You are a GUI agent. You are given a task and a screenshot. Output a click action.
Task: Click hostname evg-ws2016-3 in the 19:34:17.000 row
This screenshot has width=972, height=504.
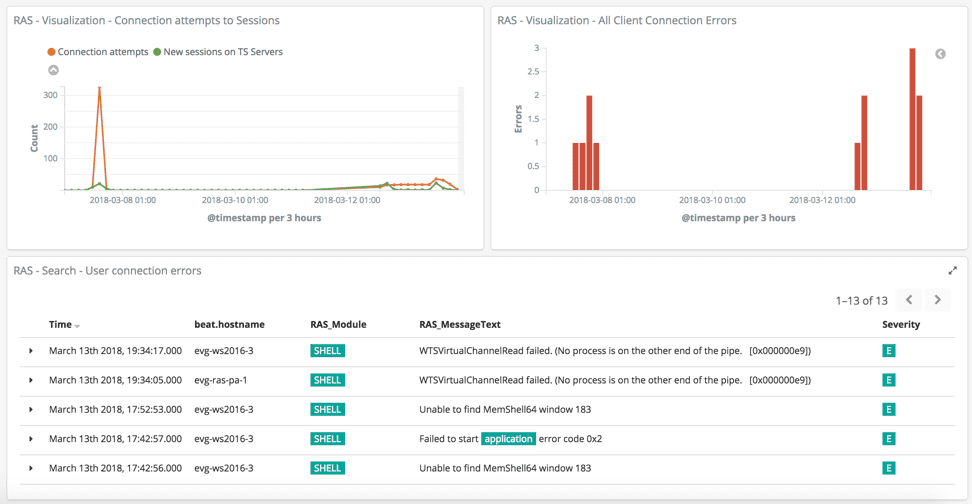point(224,351)
